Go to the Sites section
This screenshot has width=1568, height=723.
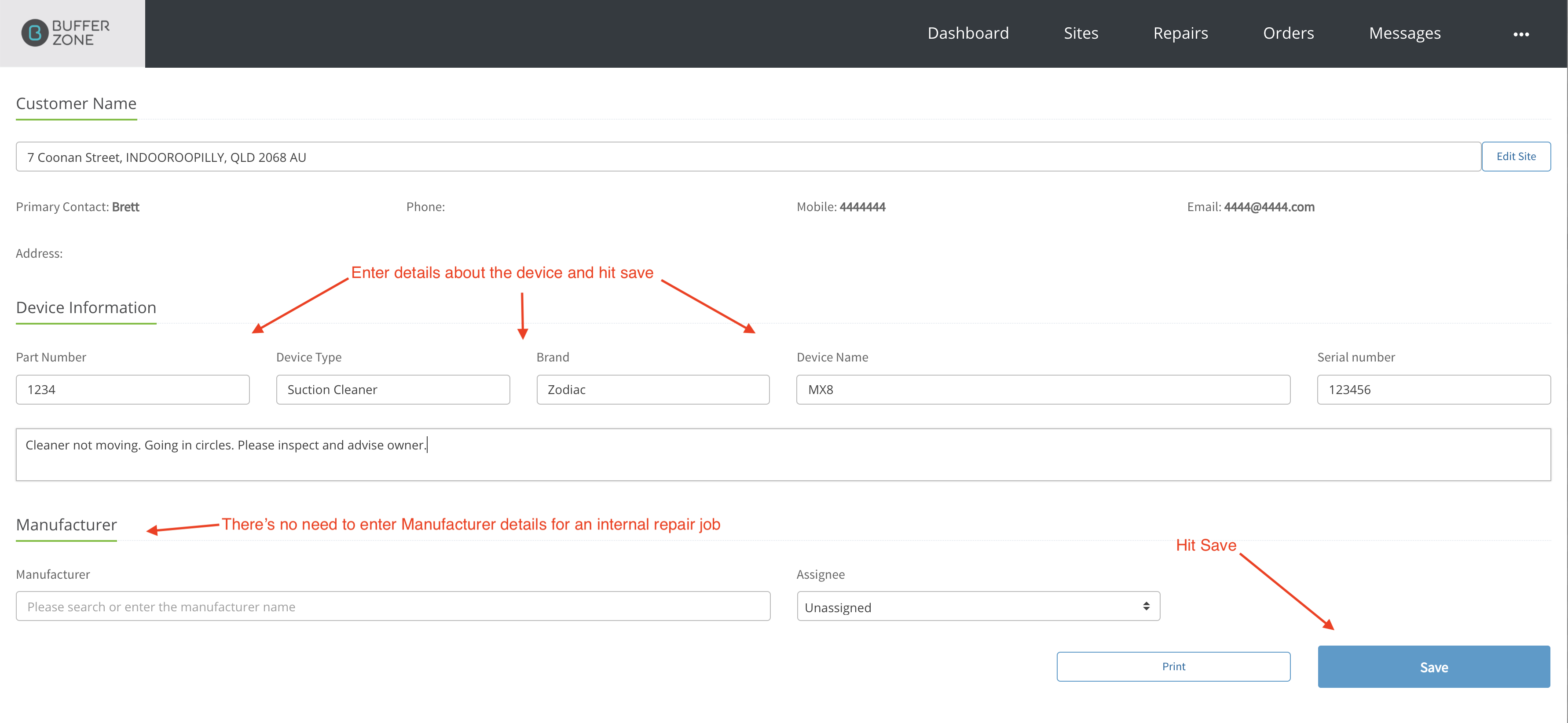pos(1081,33)
